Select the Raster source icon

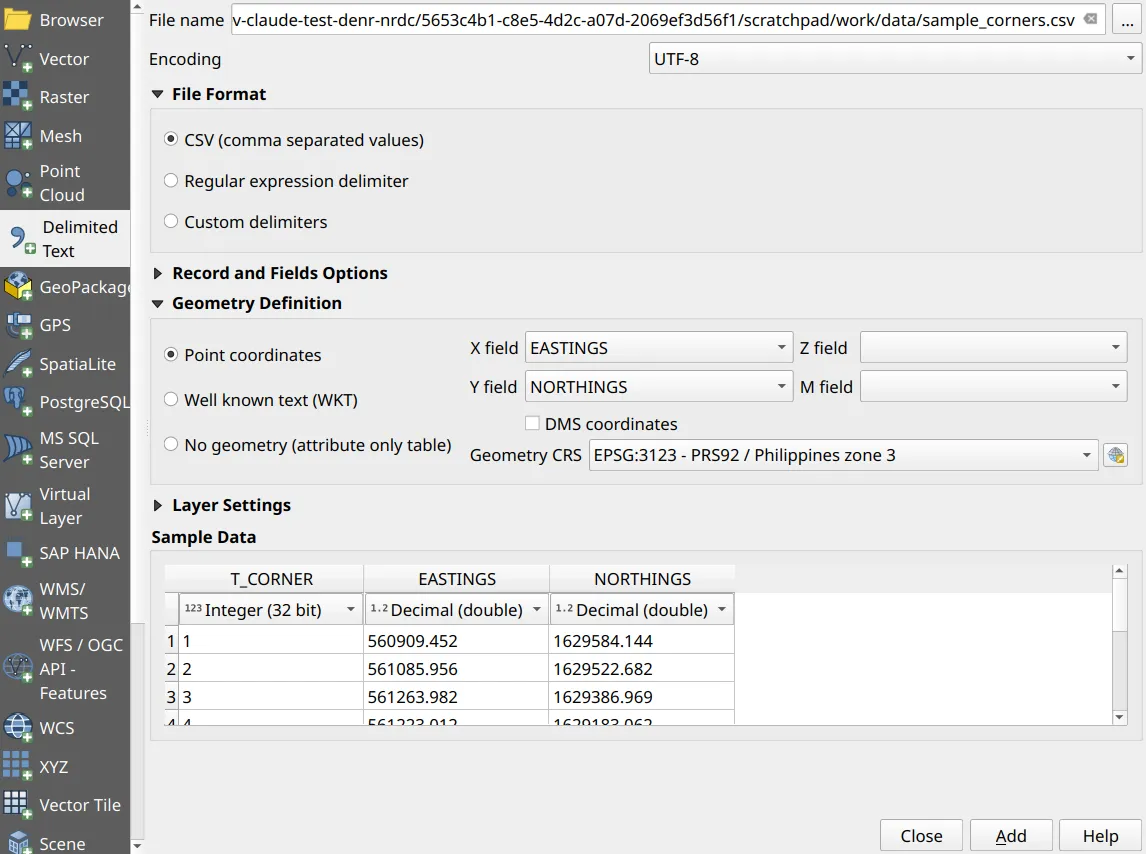[x=18, y=97]
